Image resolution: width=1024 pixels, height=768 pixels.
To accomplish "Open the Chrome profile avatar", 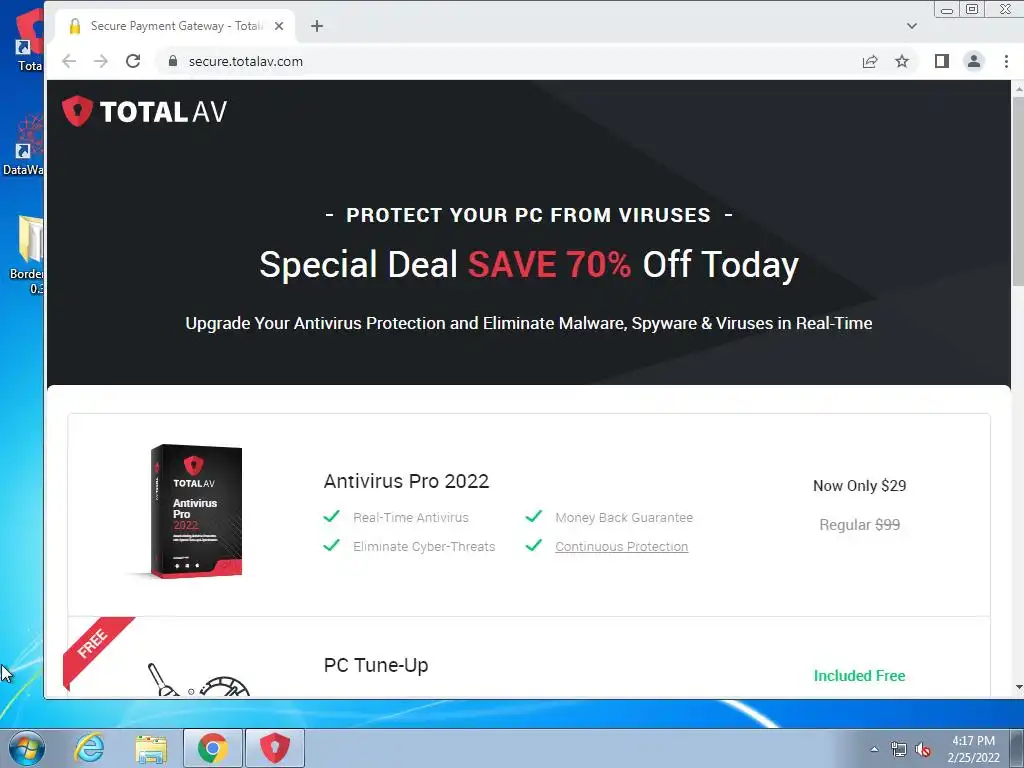I will (974, 61).
